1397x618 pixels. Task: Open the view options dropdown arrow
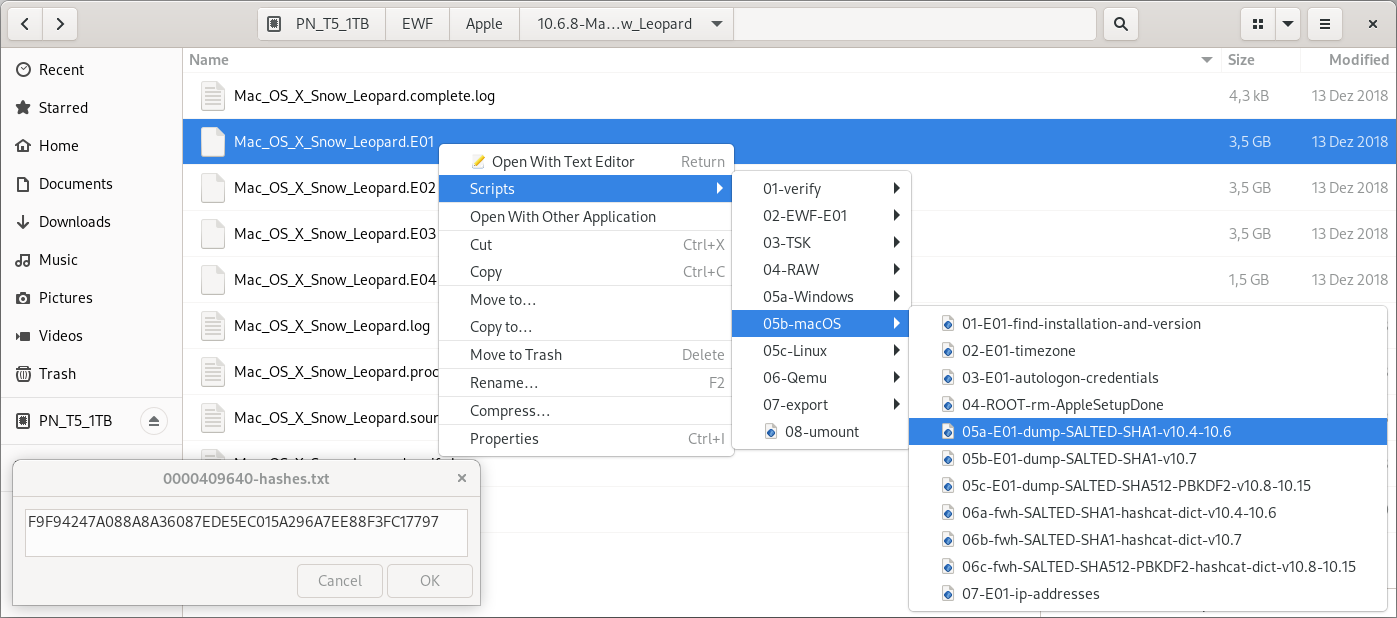pos(1287,24)
